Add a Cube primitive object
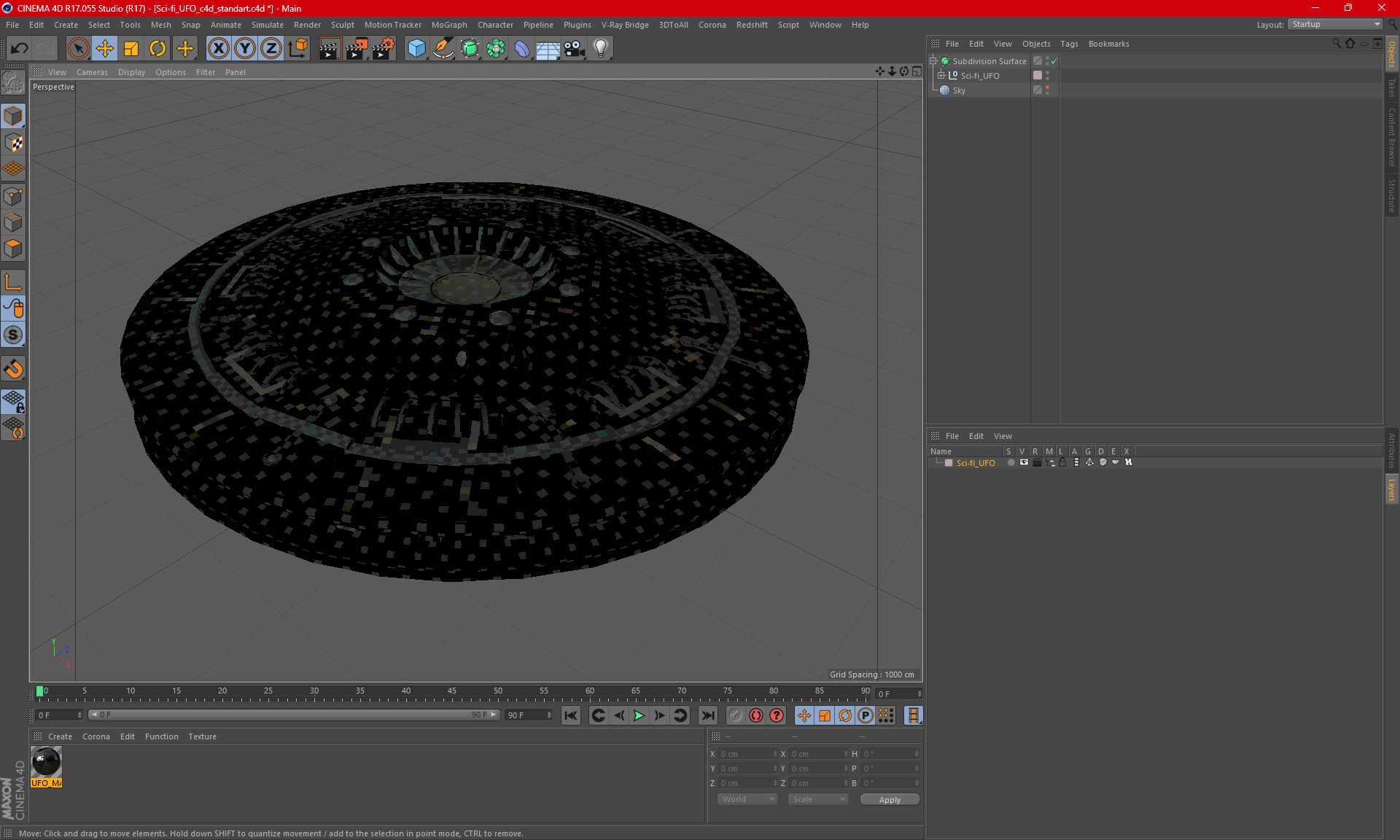 pyautogui.click(x=416, y=49)
